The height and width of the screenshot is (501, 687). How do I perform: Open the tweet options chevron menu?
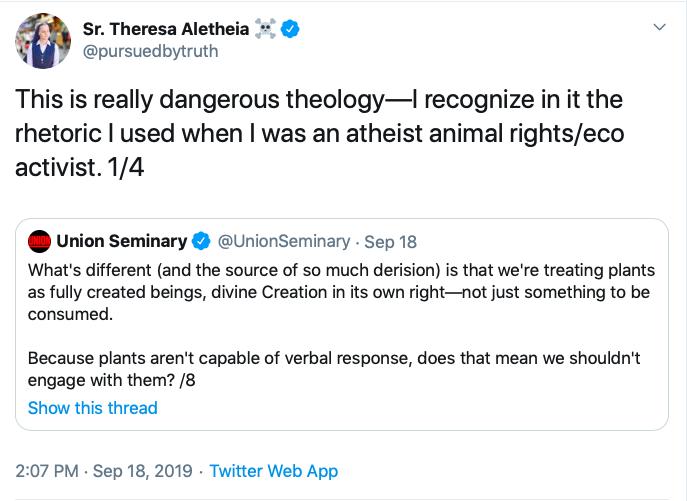coord(659,27)
